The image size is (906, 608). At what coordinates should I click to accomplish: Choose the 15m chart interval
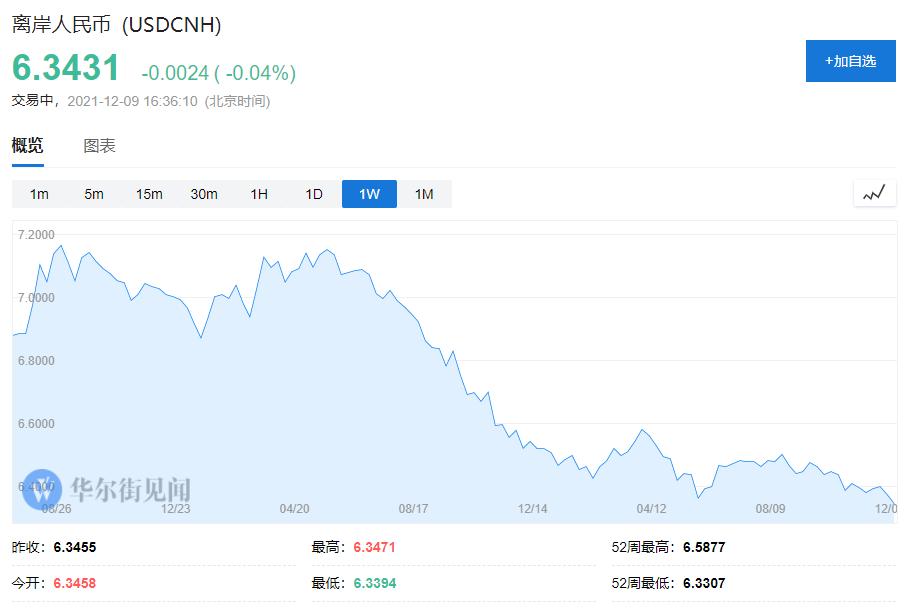point(149,194)
